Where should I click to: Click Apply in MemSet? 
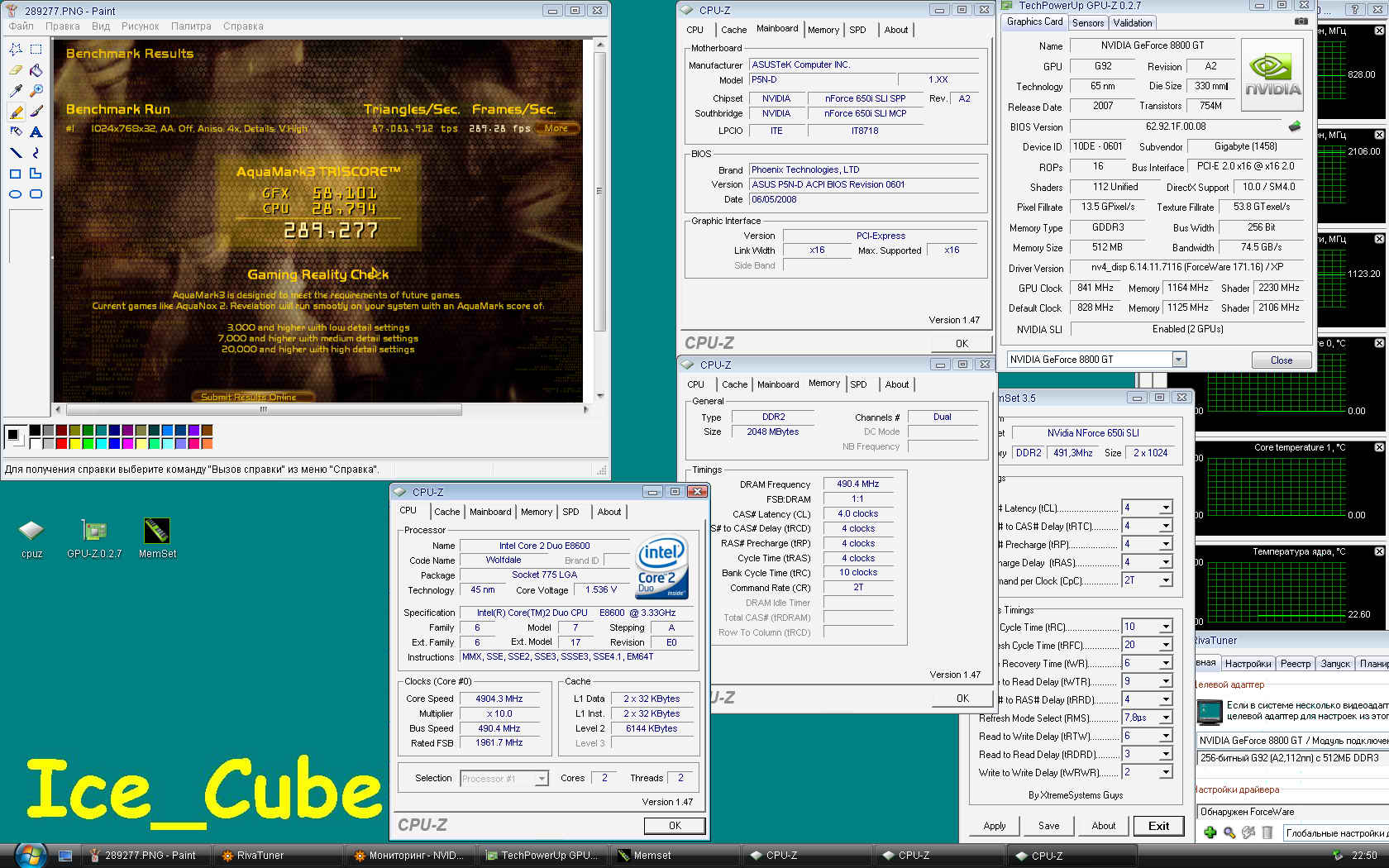point(995,826)
